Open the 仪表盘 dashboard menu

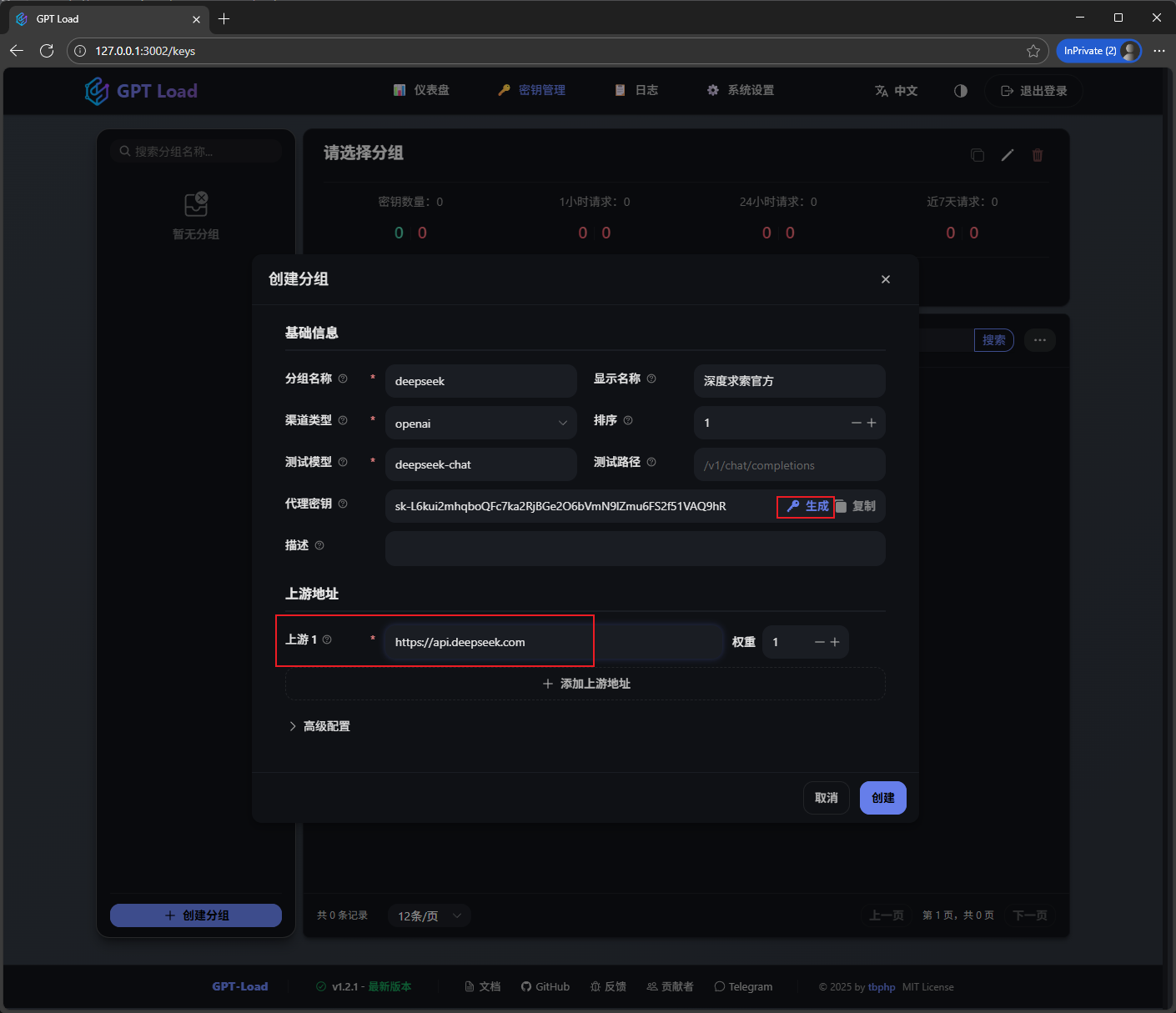[422, 90]
